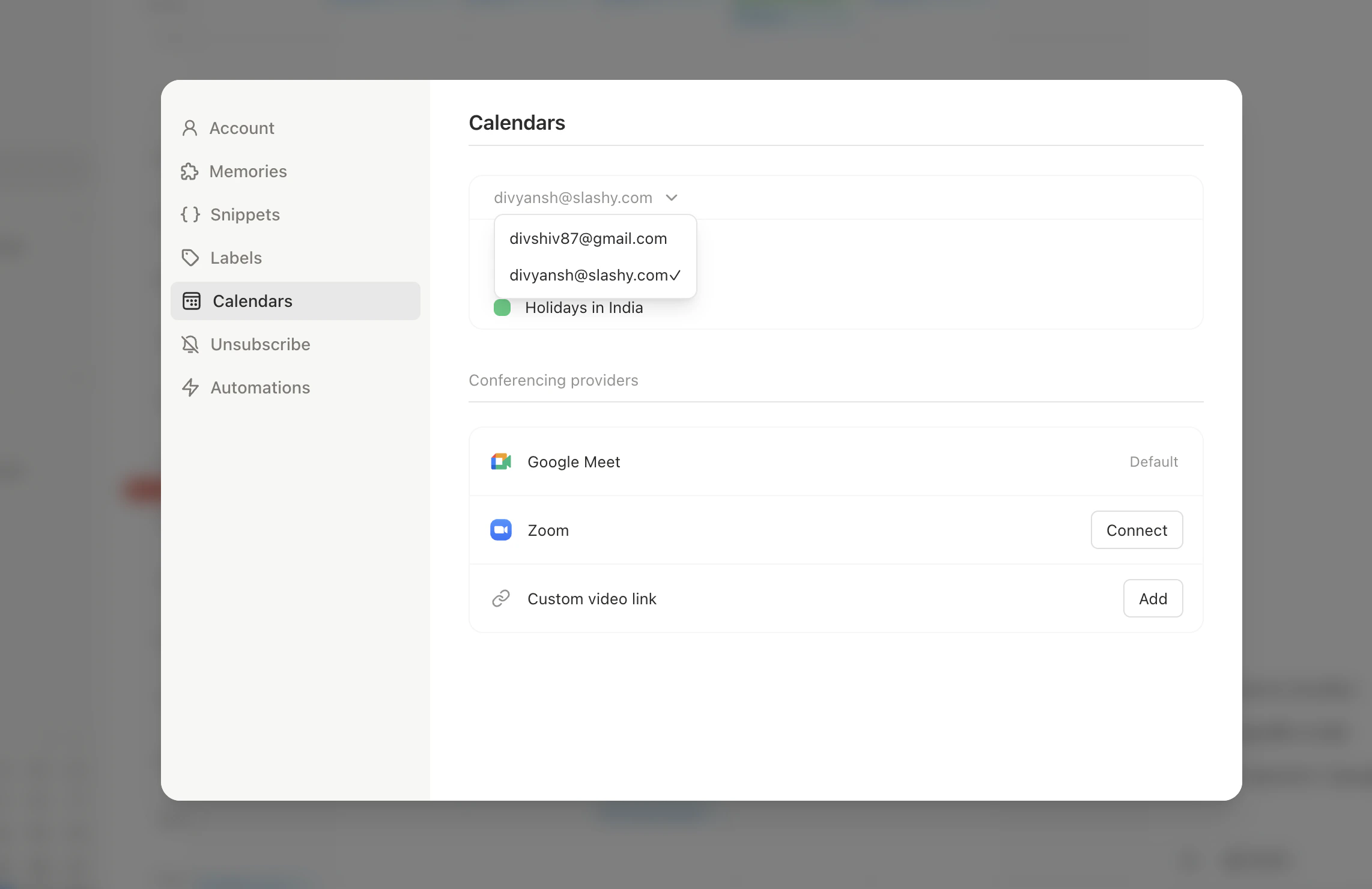Toggle the Holidays in India calendar
Screen dimensions: 1372x889
pyautogui.click(x=583, y=308)
